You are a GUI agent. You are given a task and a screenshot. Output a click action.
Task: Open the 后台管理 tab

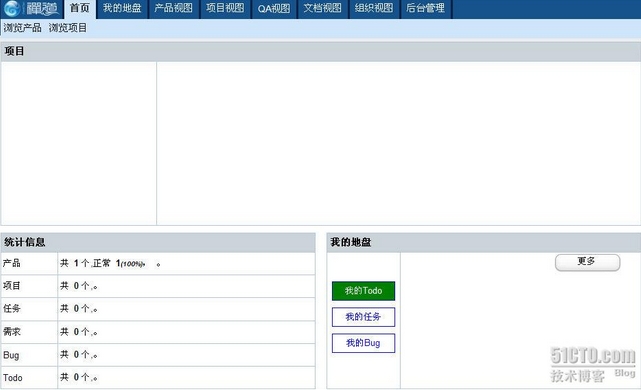(x=425, y=8)
